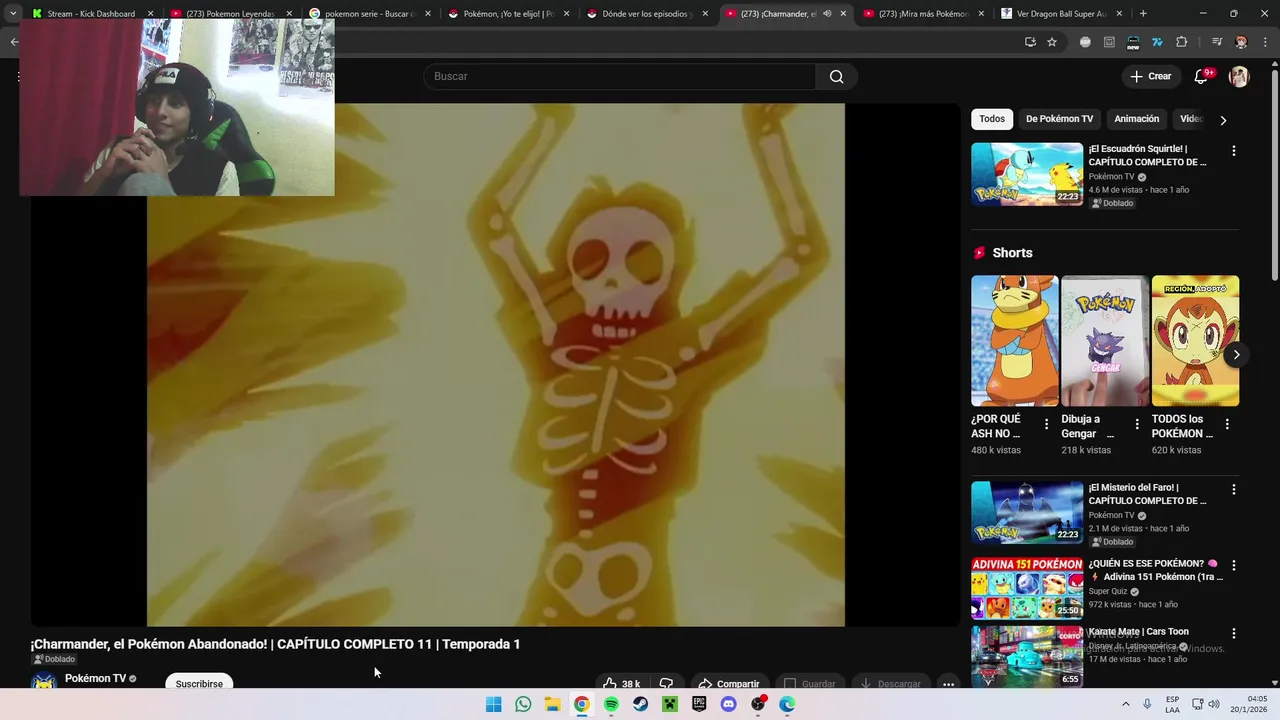This screenshot has height=720, width=1280.
Task: Open YouTube notifications bell
Action: [1201, 77]
